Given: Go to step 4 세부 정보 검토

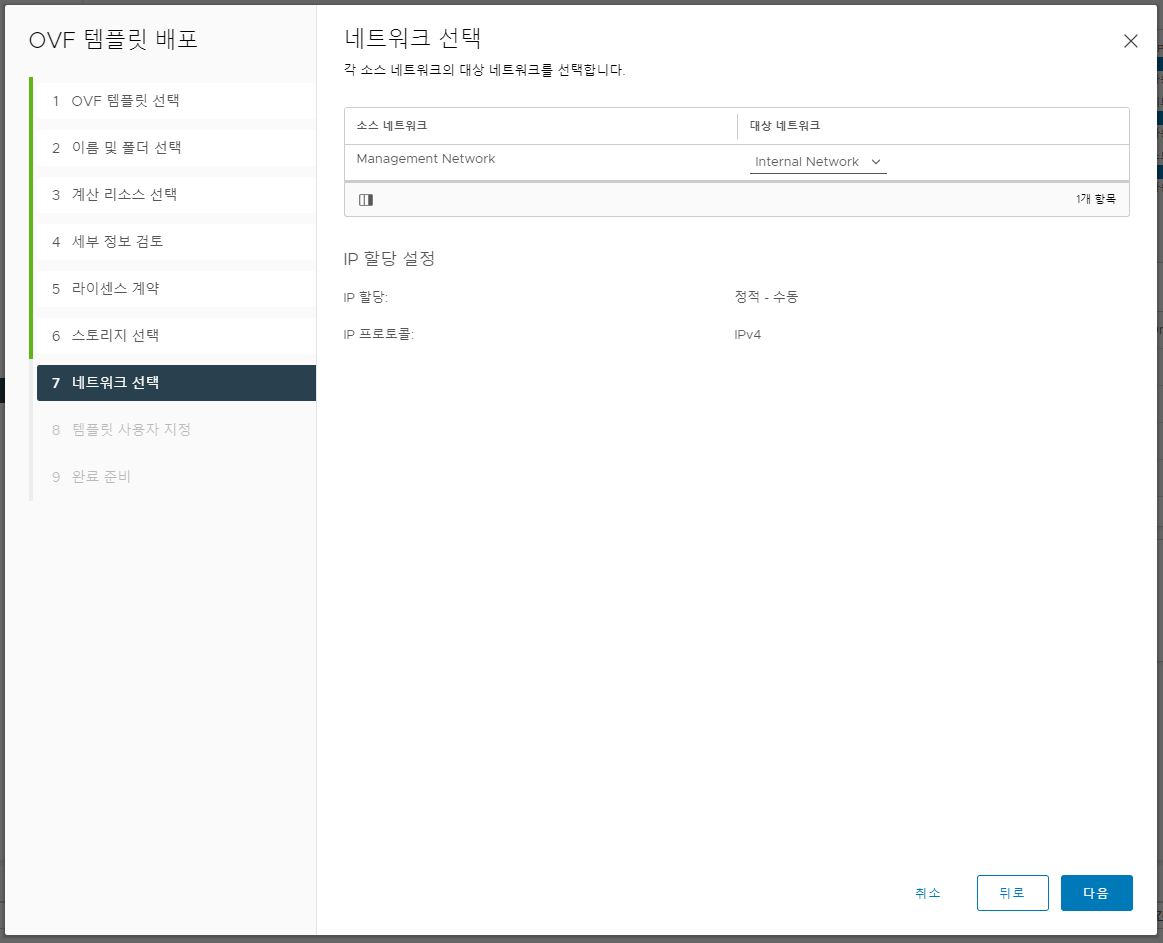Looking at the screenshot, I should click(x=177, y=241).
